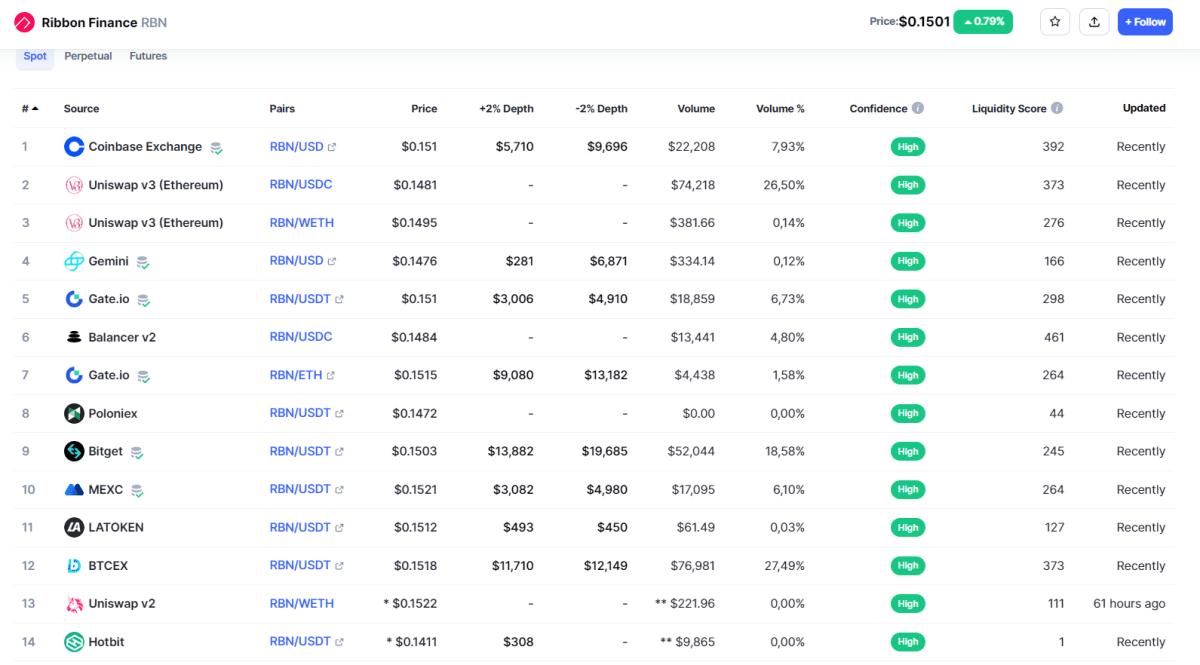The height and width of the screenshot is (665, 1200).
Task: Select the Uniswap v3 exchange icon
Action: click(x=74, y=184)
